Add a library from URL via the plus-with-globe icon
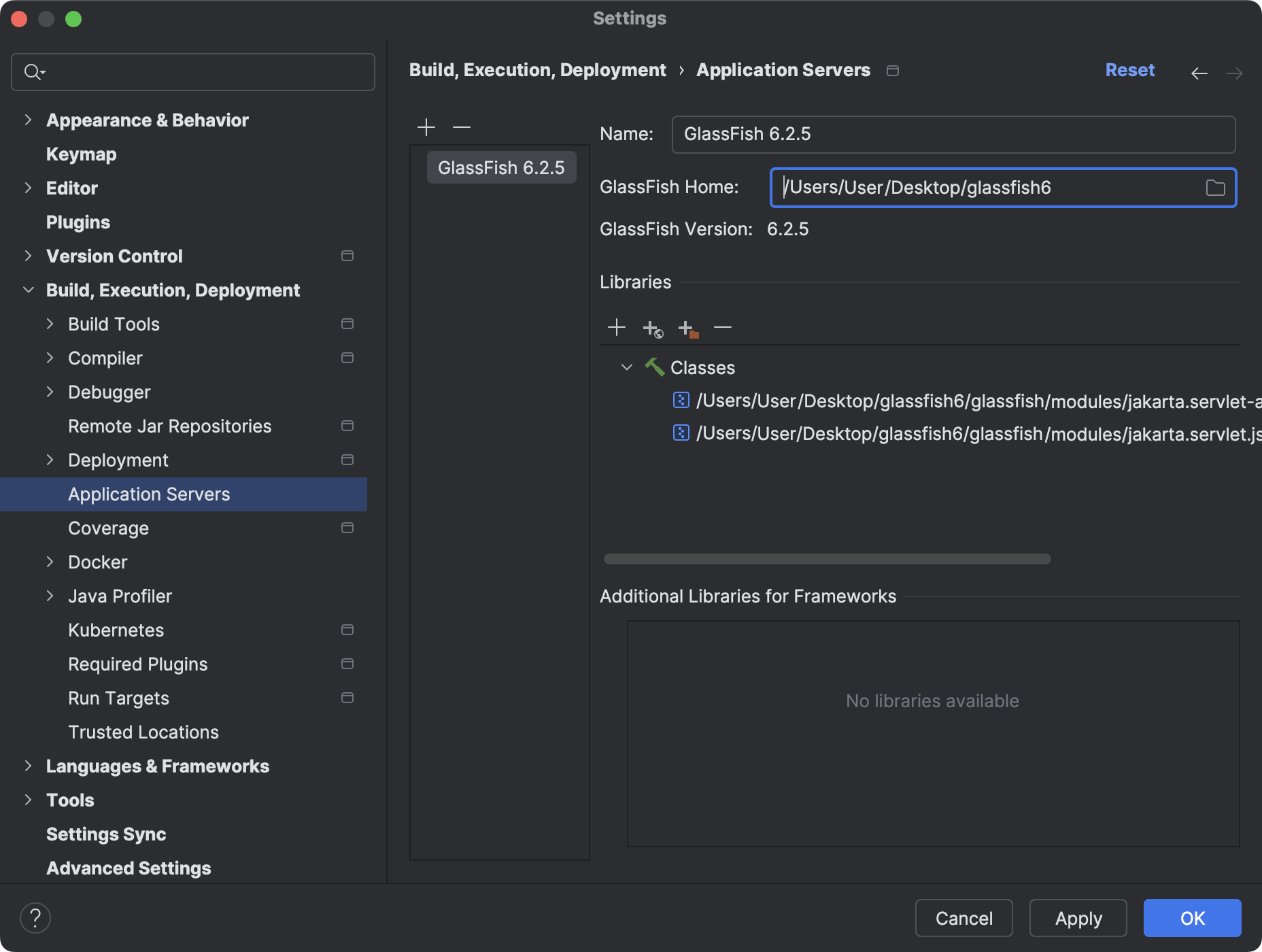Image resolution: width=1262 pixels, height=952 pixels. coord(653,328)
